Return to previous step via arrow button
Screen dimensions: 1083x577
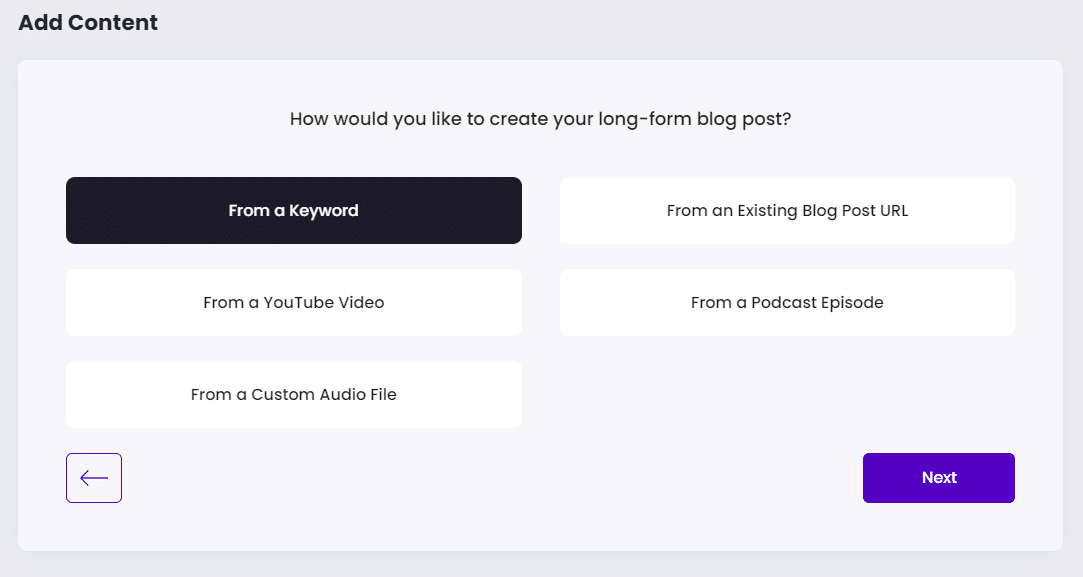pos(94,477)
